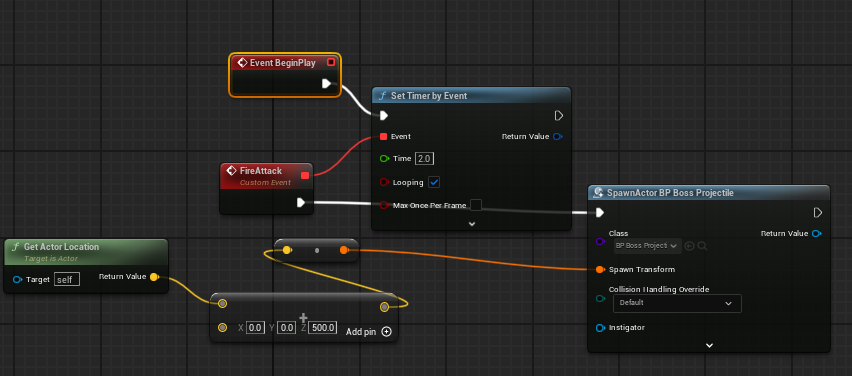Viewport: 852px width, 376px height.
Task: Expand the Set Timer by Event advanced pins
Action: coord(472,223)
